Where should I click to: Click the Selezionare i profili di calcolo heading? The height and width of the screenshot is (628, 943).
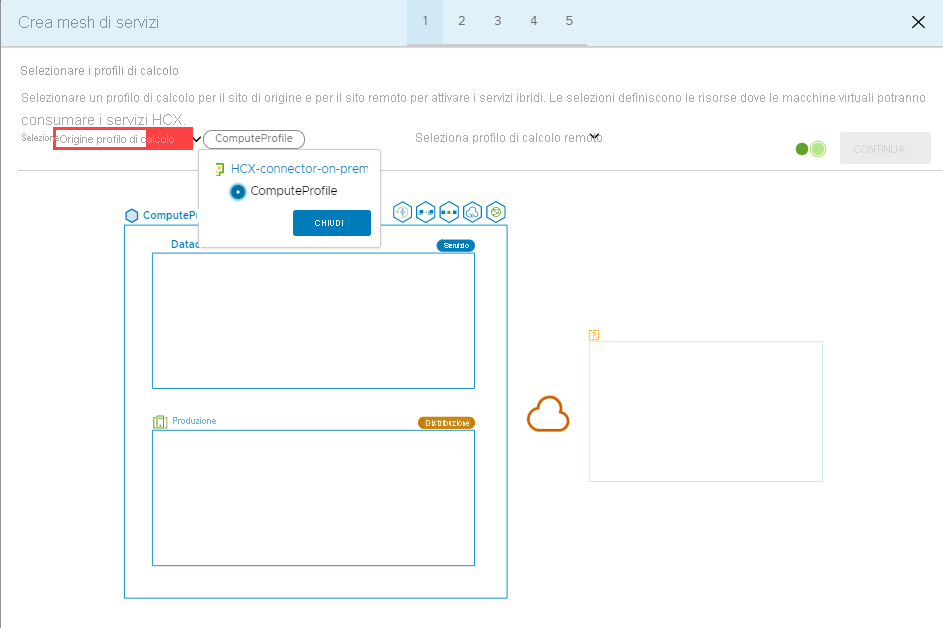99,71
